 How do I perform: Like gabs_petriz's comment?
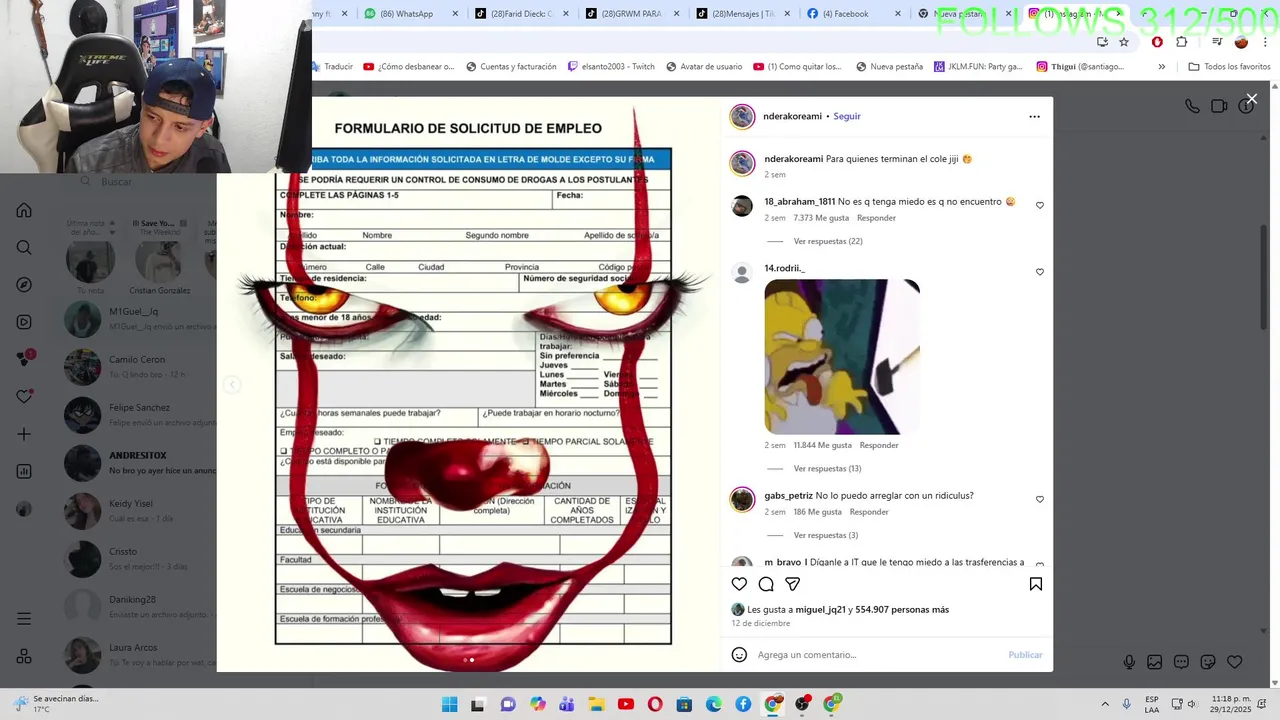[1040, 499]
